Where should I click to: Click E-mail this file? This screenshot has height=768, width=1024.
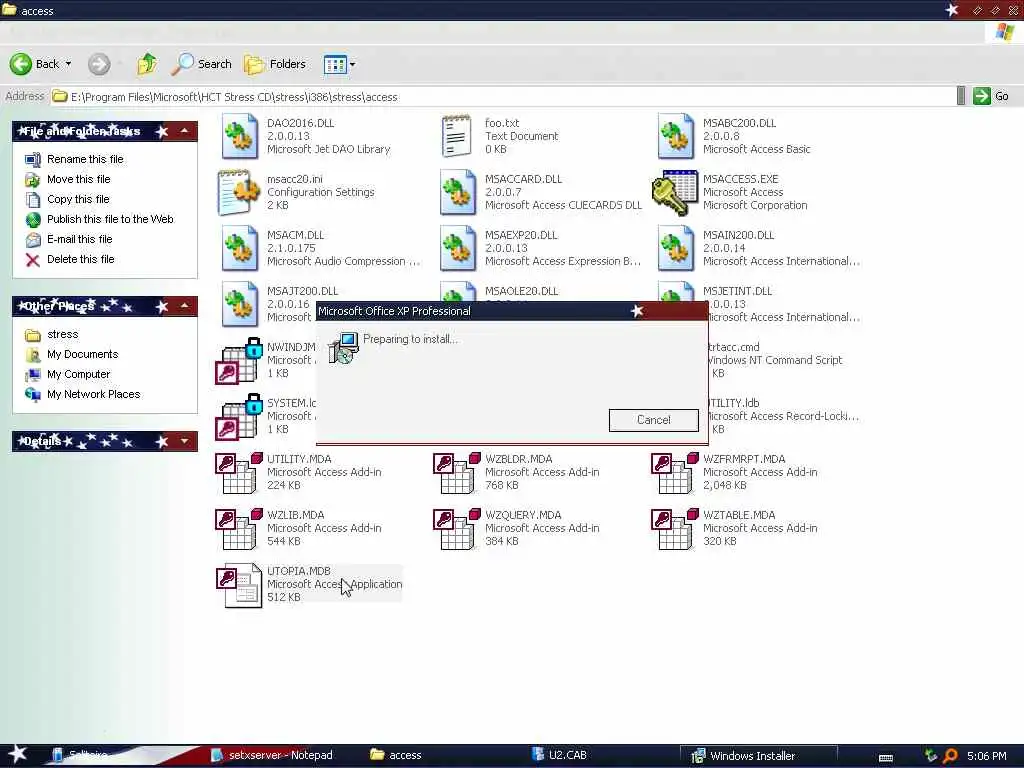pos(79,239)
